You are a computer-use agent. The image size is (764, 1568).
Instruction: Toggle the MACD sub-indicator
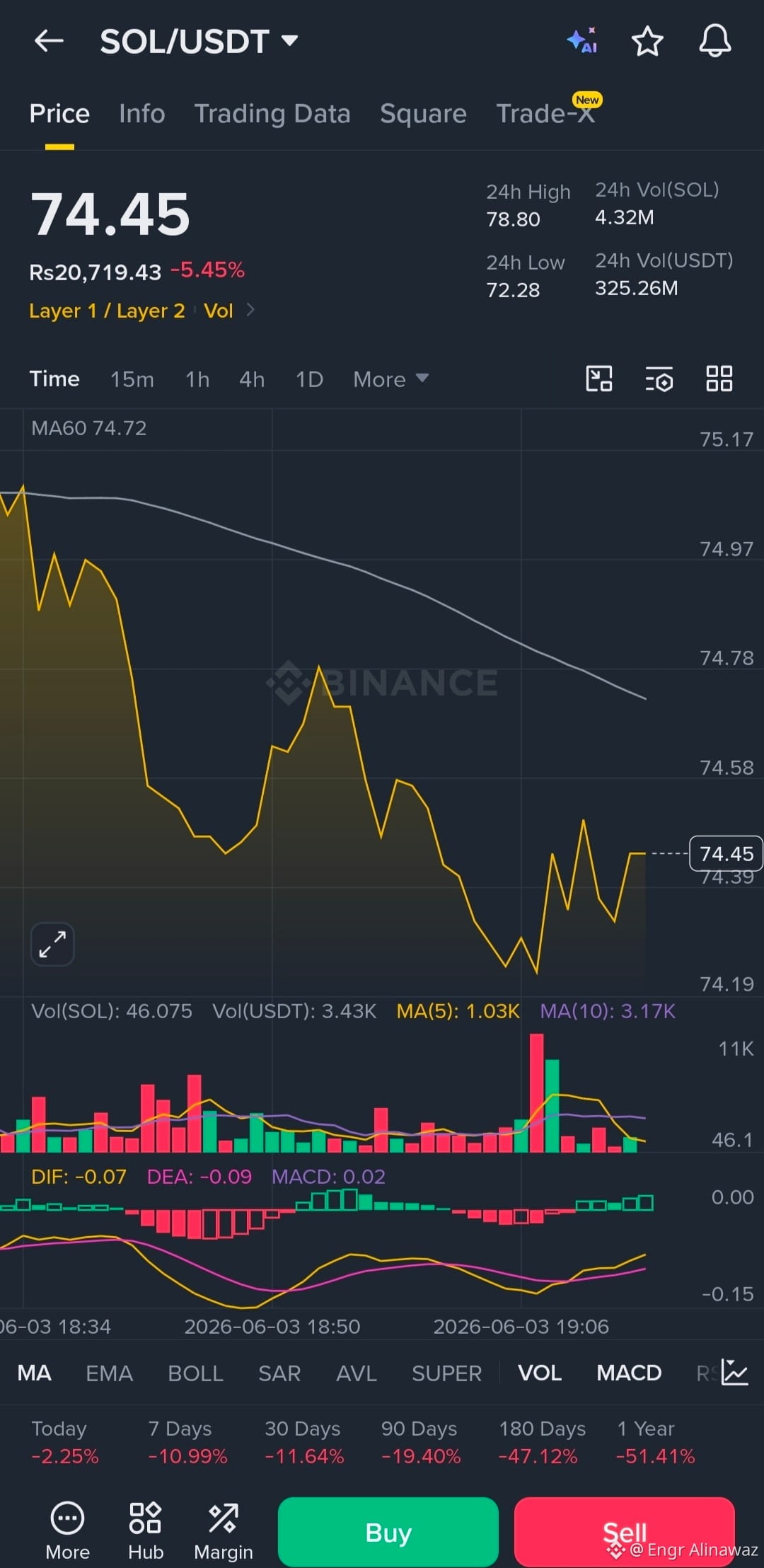pyautogui.click(x=629, y=1373)
